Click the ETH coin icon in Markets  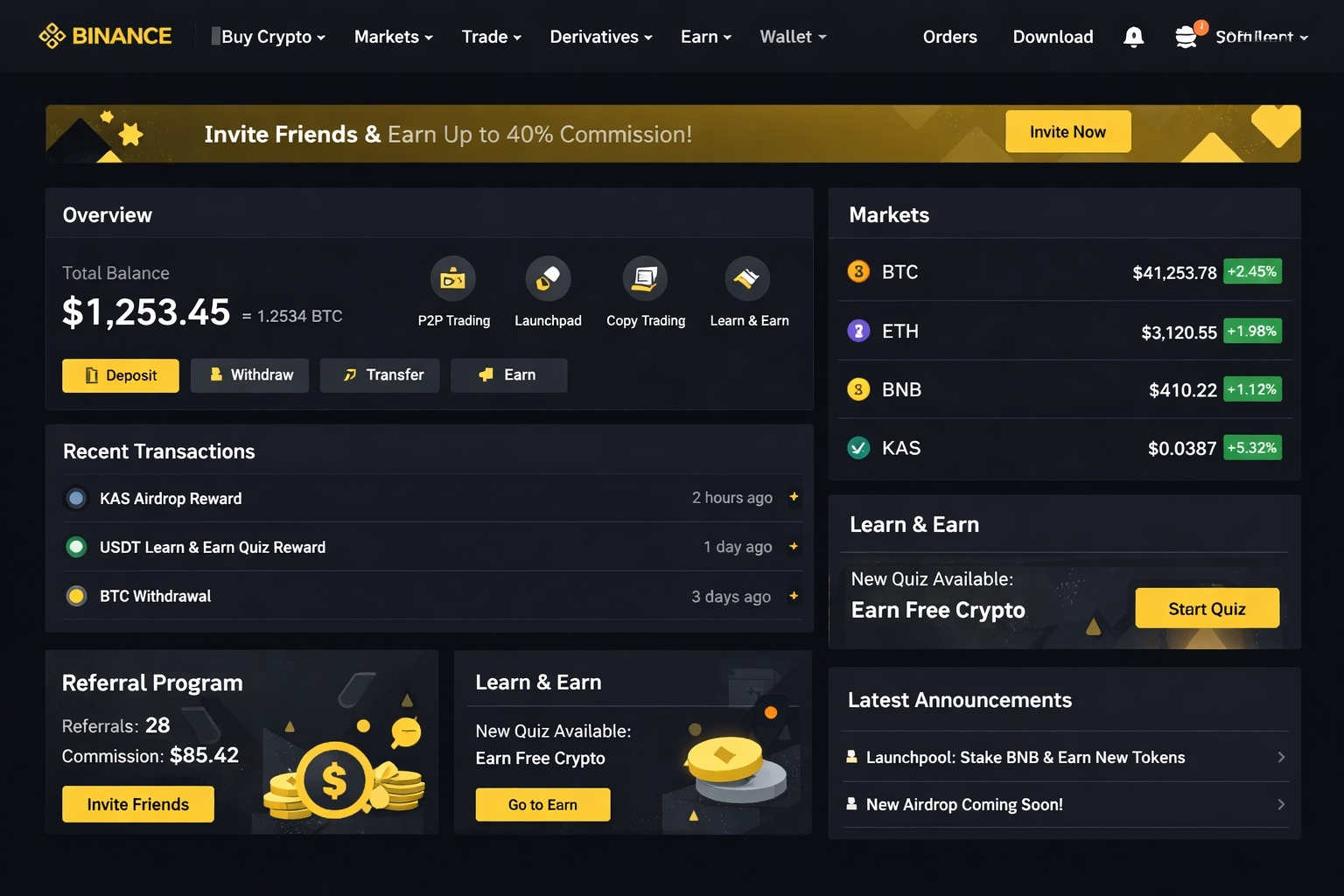pos(858,331)
